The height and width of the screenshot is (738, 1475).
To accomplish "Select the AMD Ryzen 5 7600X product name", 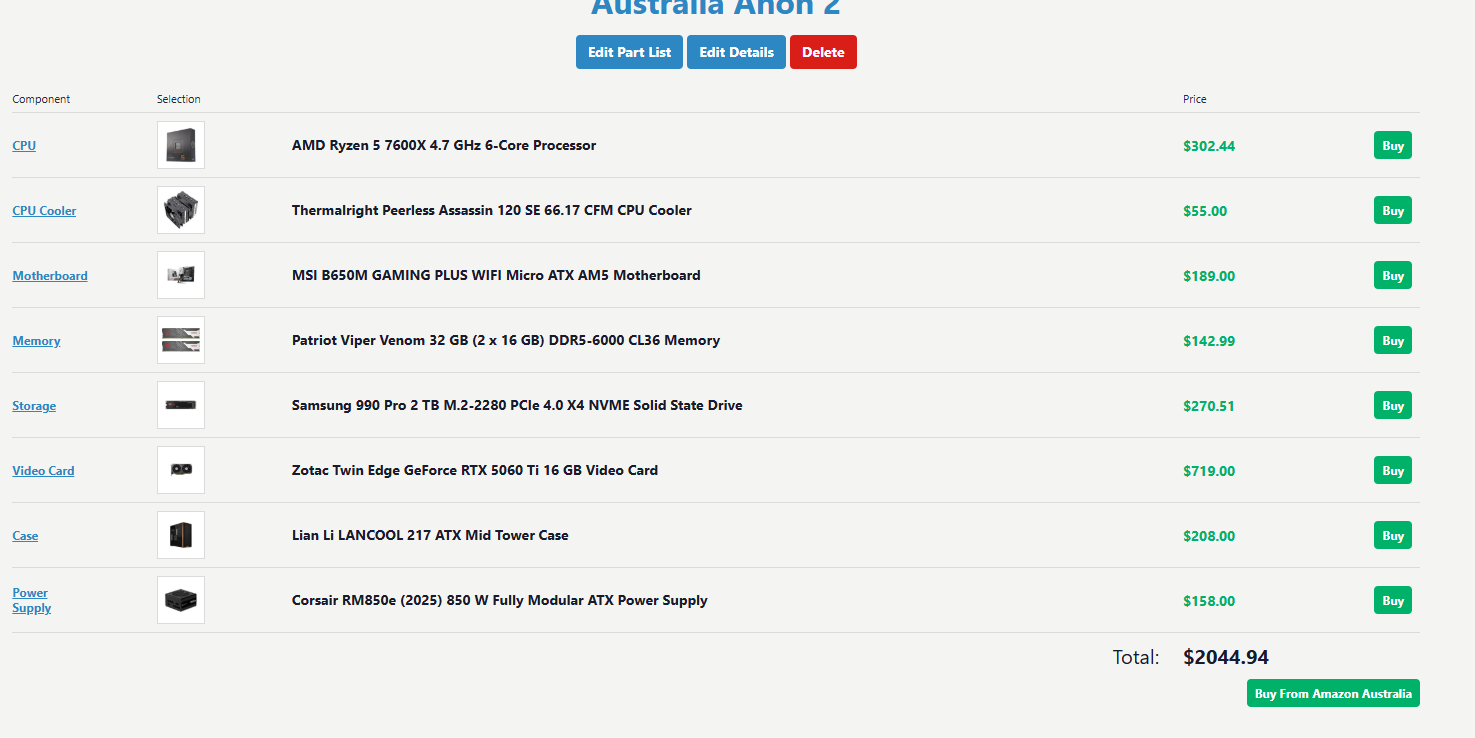I will 444,145.
